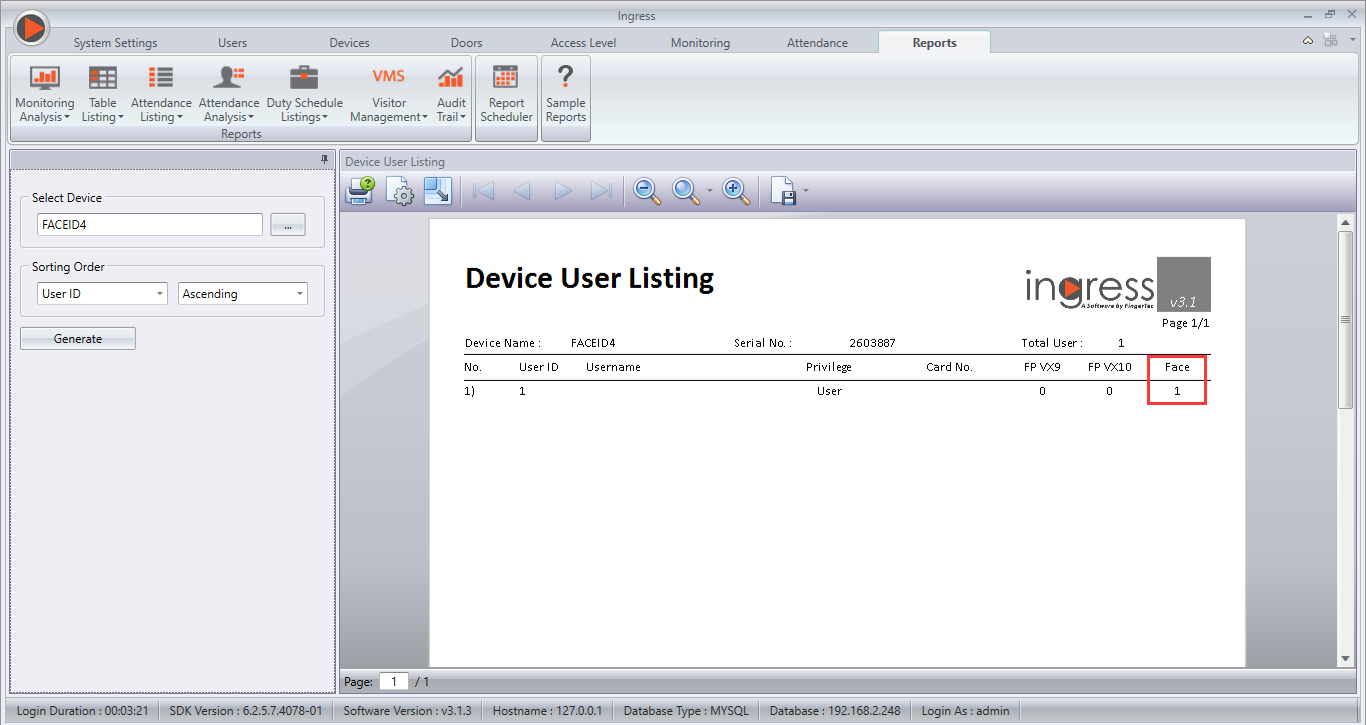Click the FP VX10 column header
The height and width of the screenshot is (725, 1366).
tap(1110, 367)
